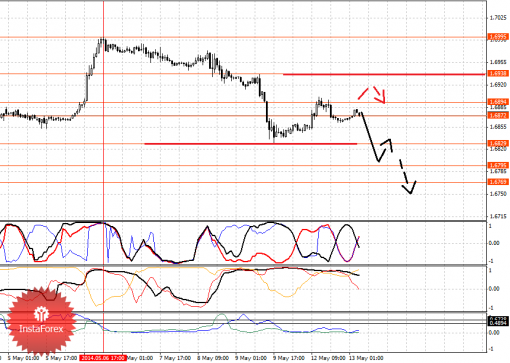Click the 8 May 09:00 time label
This screenshot has height=363, width=510.
tap(213, 358)
